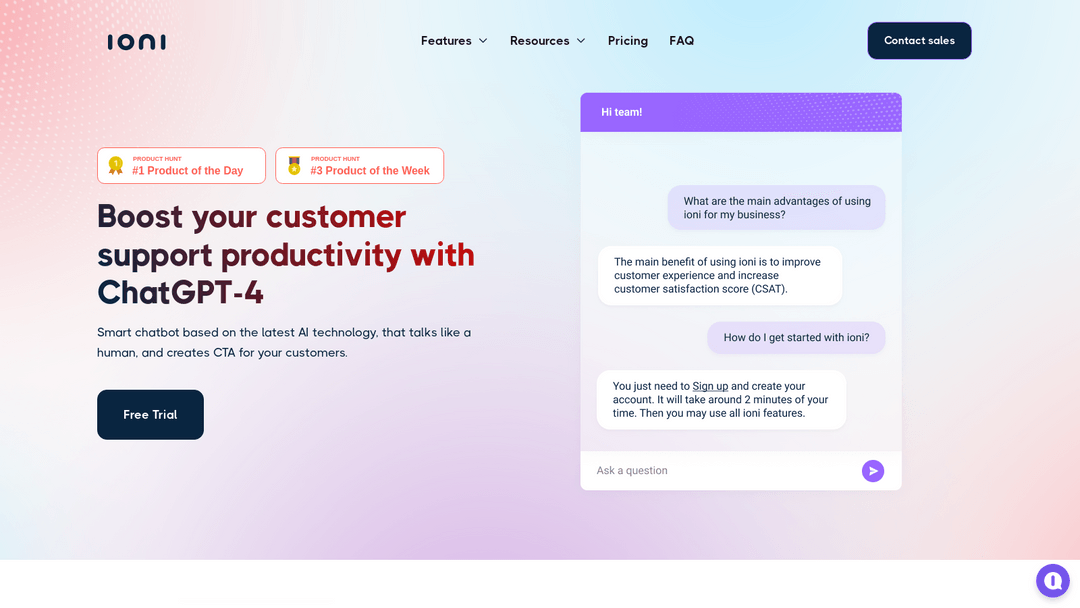Click the #3 Product of Week medal icon
The width and height of the screenshot is (1080, 608).
pyautogui.click(x=294, y=165)
